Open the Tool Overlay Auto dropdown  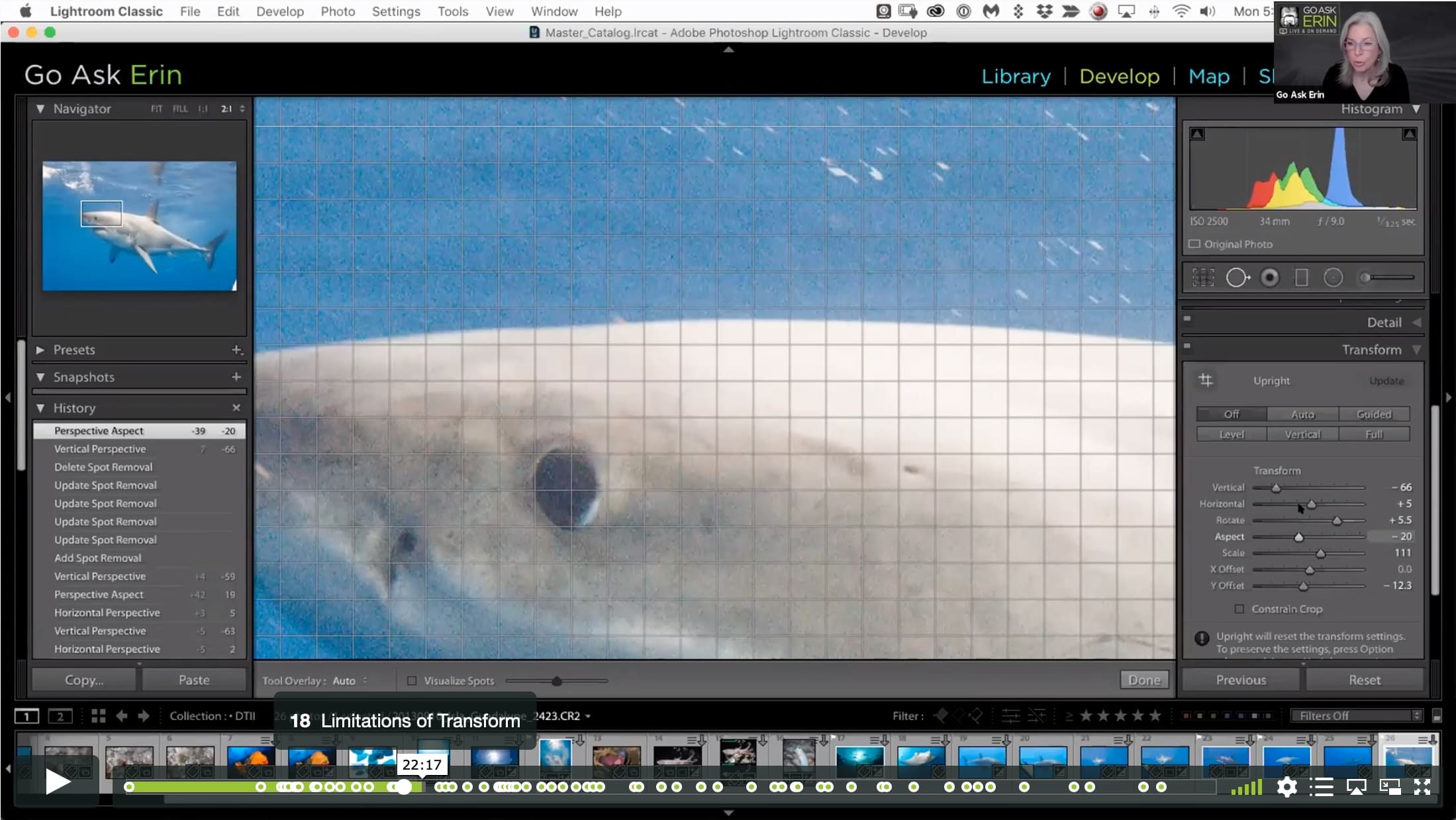[x=350, y=680]
